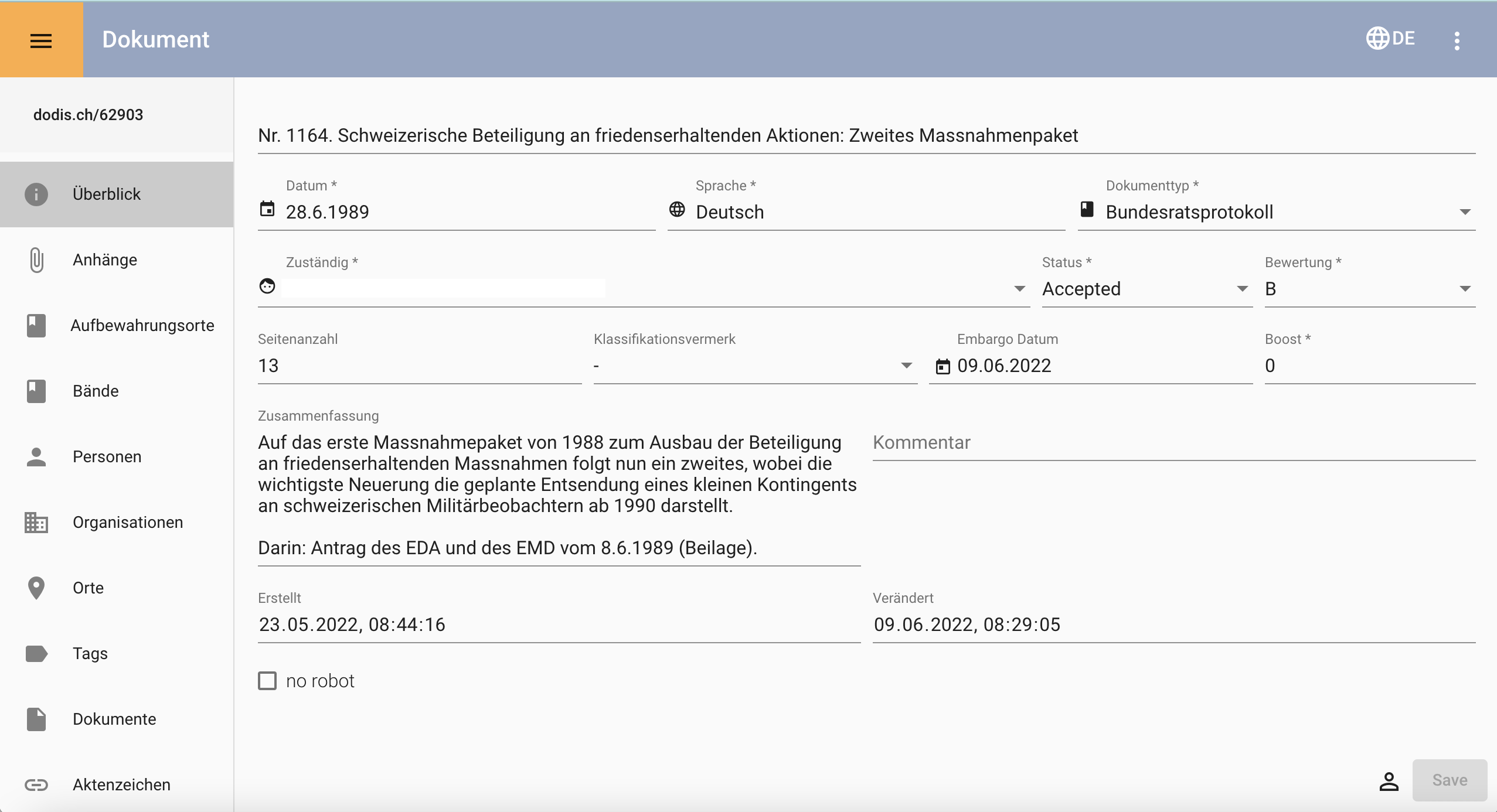Click the dodis.ch/62903 link

[x=88, y=115]
